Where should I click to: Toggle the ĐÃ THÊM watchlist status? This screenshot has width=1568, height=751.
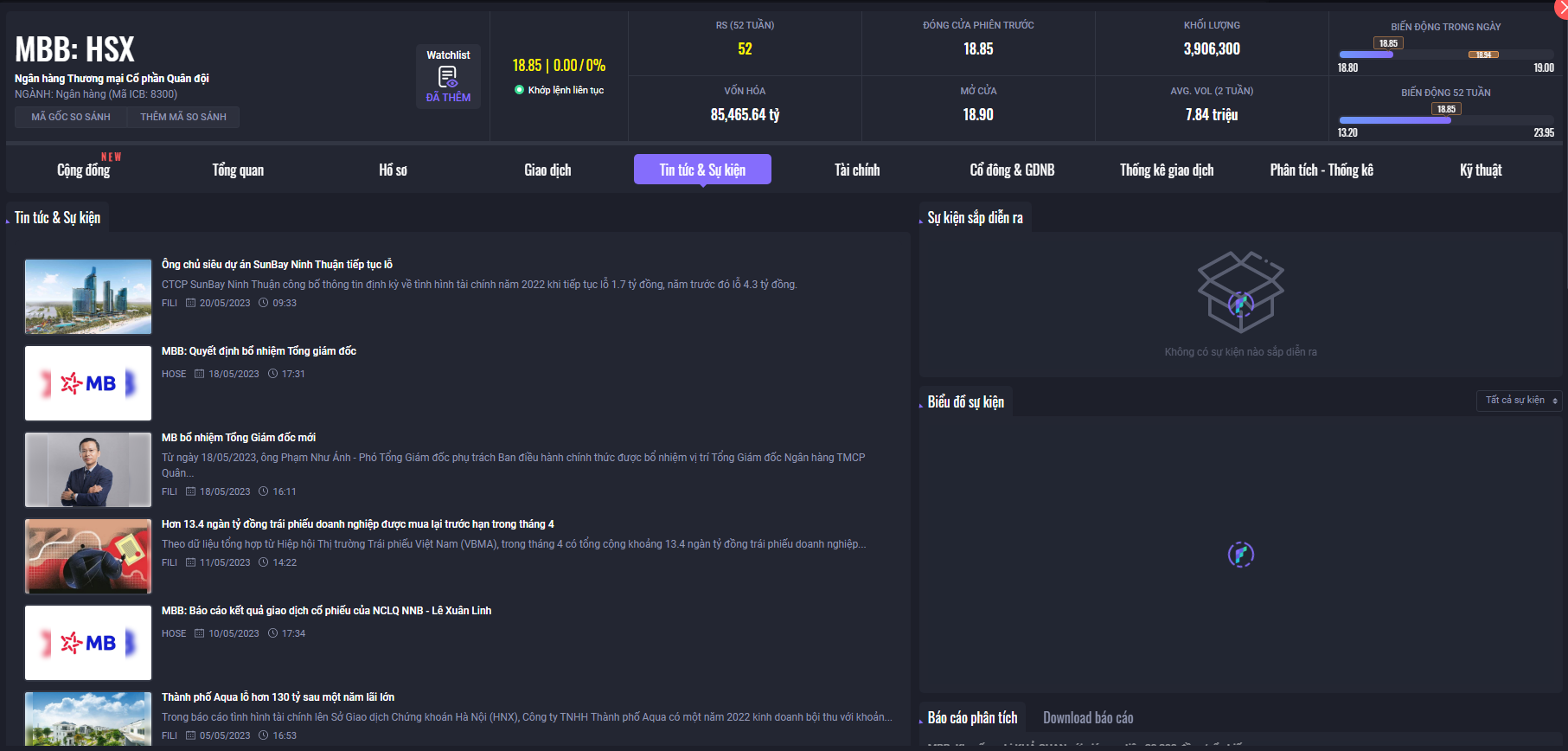(x=448, y=98)
